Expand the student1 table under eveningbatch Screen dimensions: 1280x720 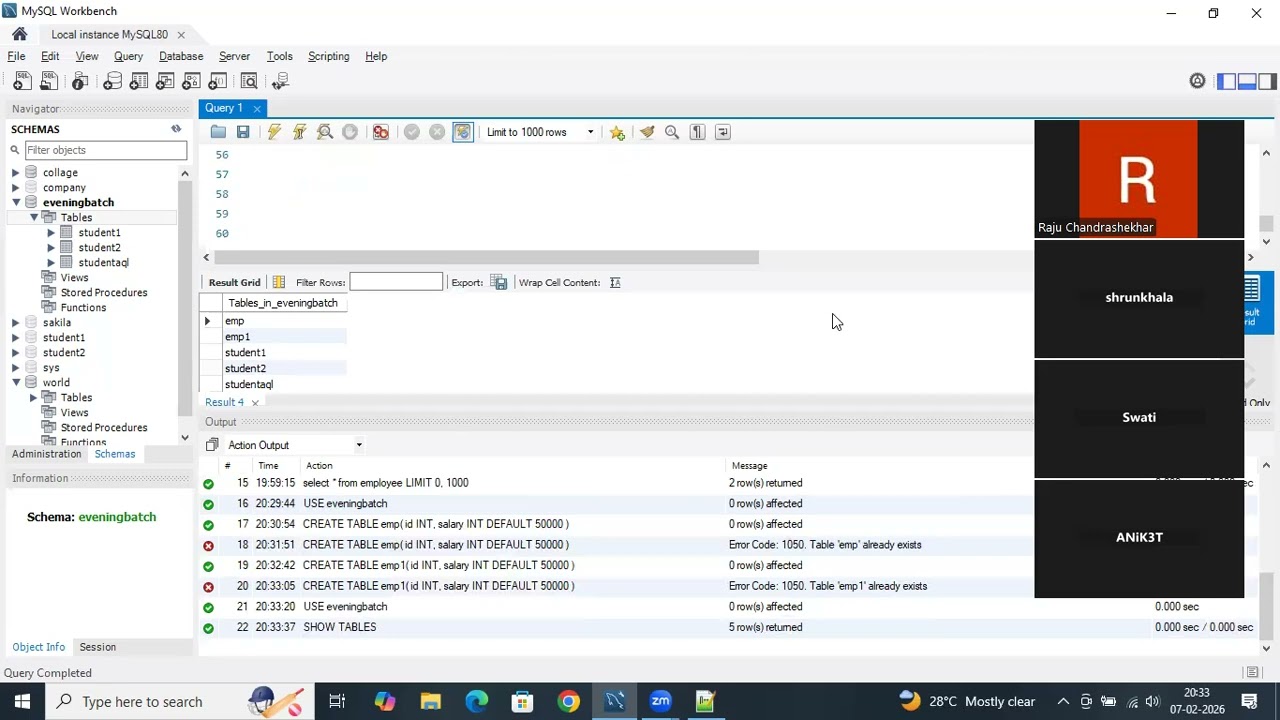click(51, 233)
